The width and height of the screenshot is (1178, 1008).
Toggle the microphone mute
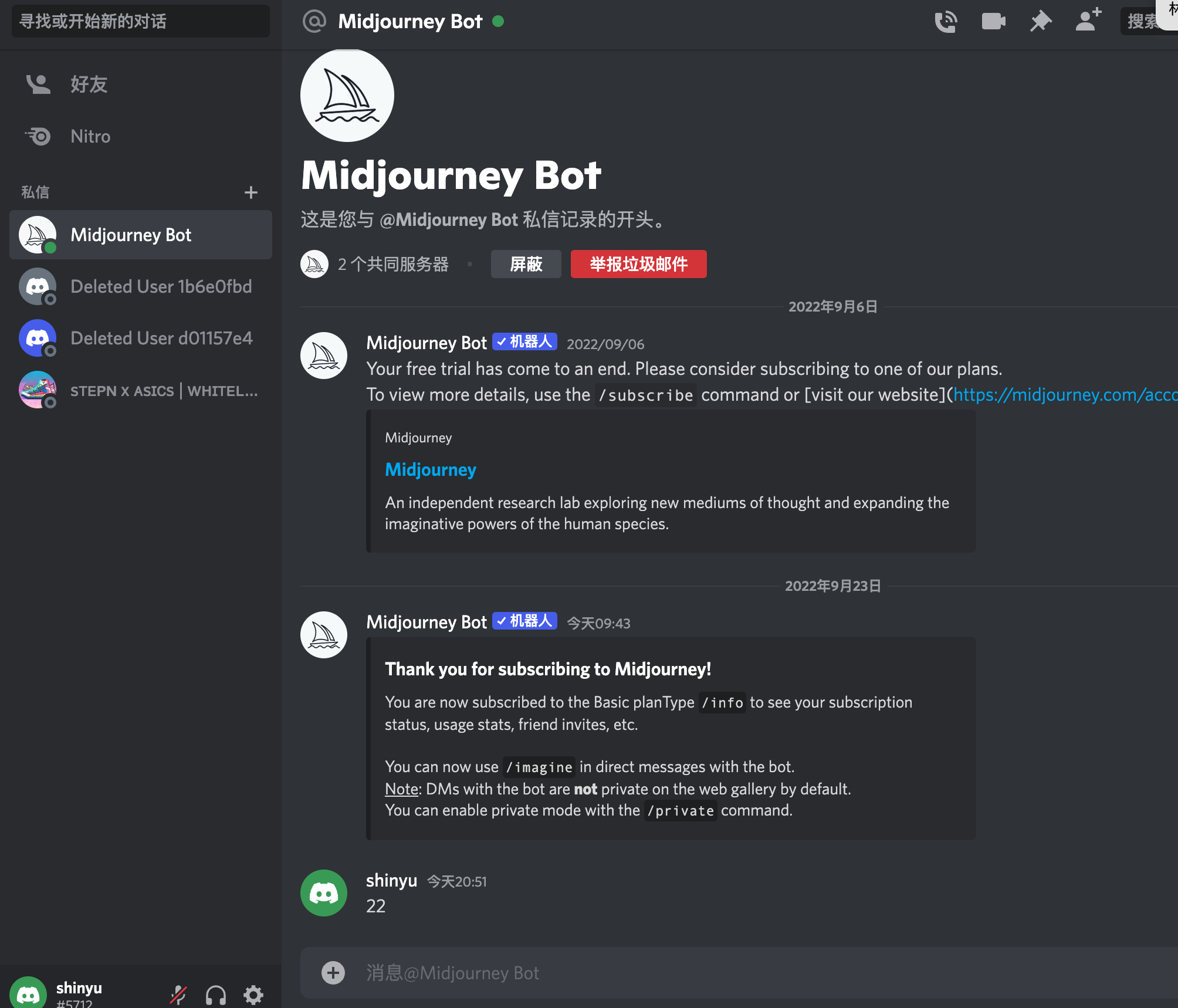pyautogui.click(x=178, y=994)
